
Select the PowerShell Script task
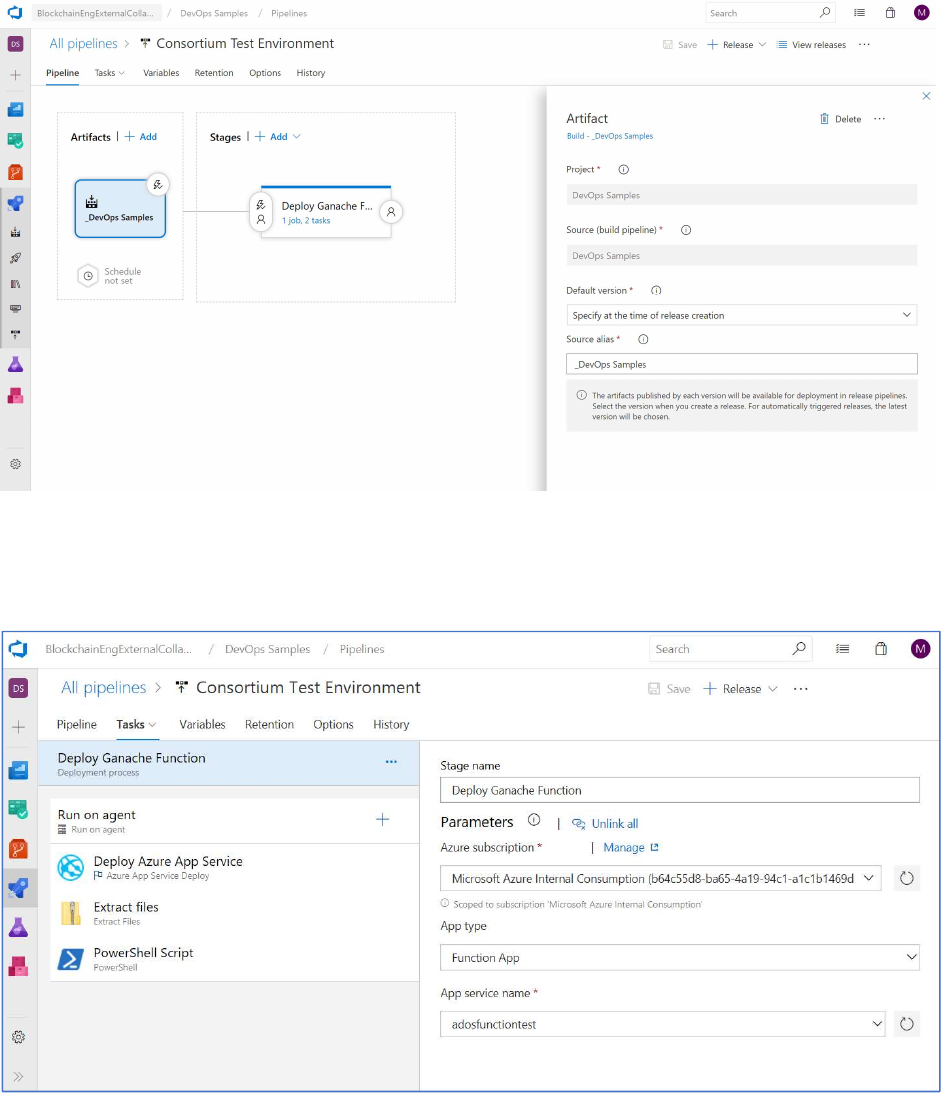(235, 959)
